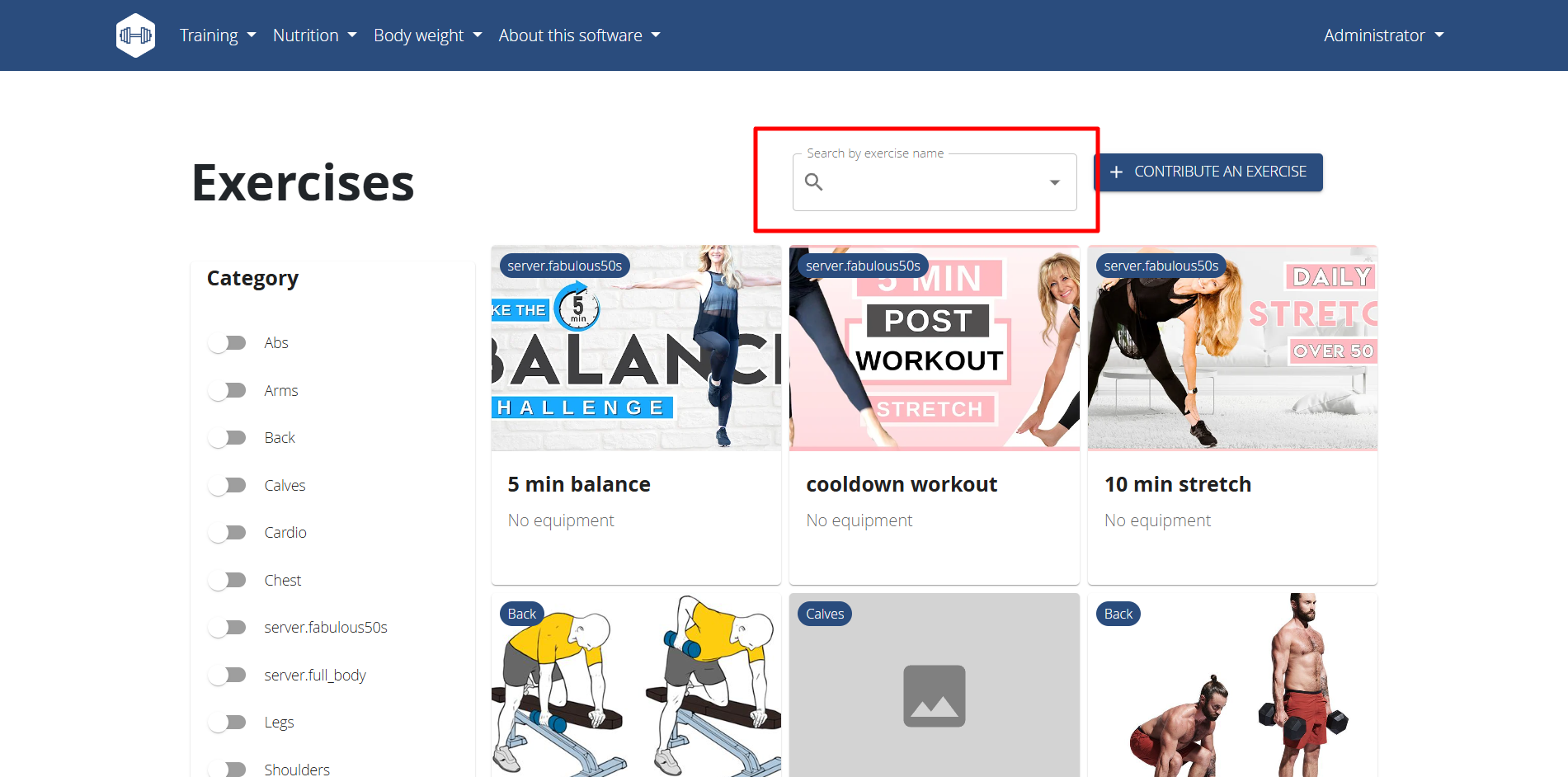The height and width of the screenshot is (777, 1568).
Task: Toggle the Legs category switch
Action: (228, 722)
